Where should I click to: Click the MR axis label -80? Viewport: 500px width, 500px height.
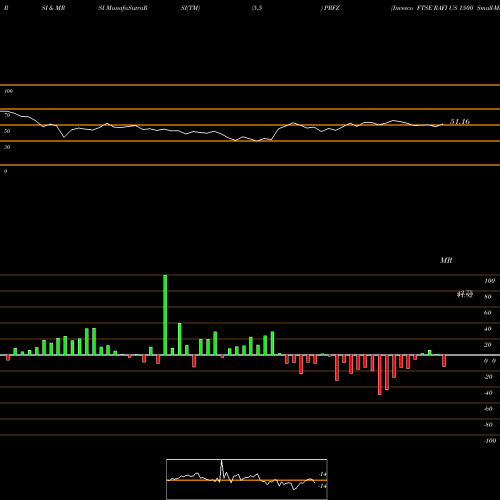tap(488, 425)
